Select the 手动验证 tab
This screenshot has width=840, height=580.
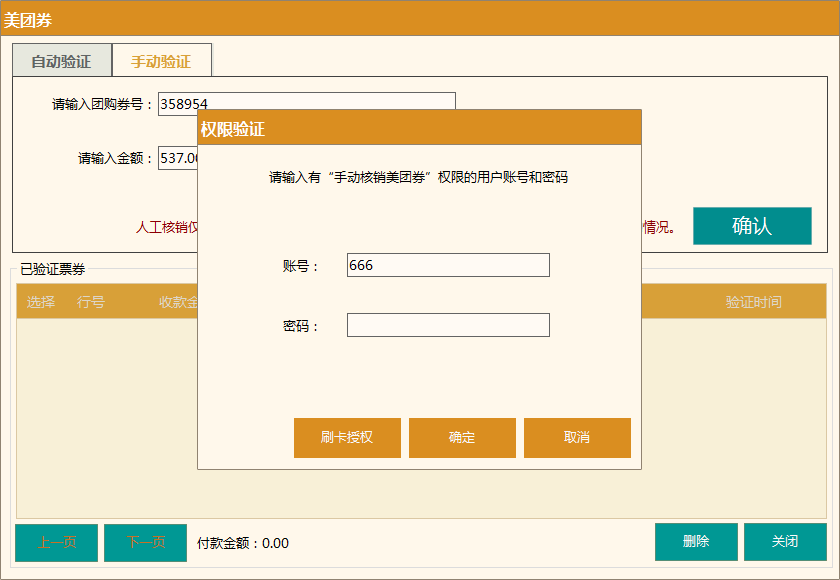[x=163, y=60]
